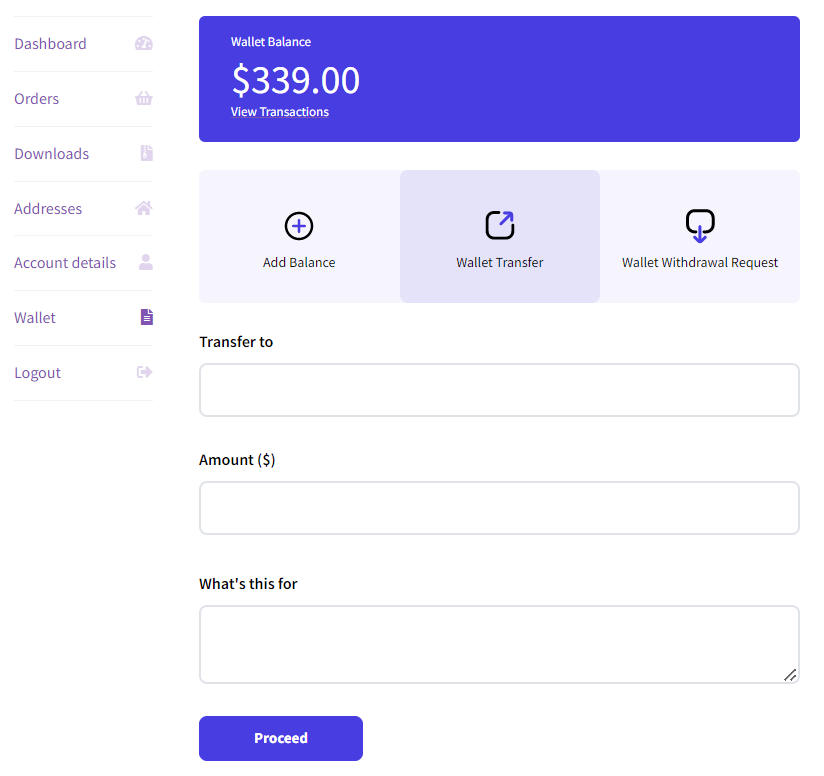Click the Orders basket icon

point(143,99)
